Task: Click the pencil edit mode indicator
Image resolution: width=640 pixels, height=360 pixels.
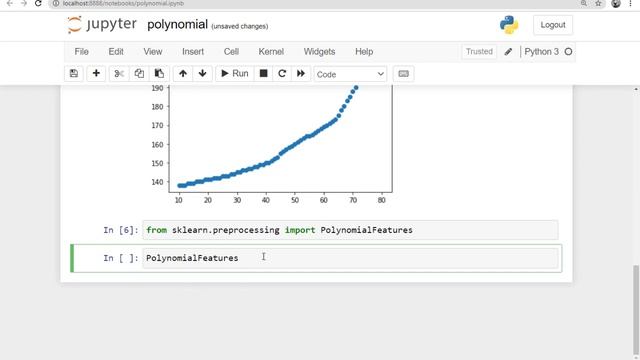Action: click(x=508, y=52)
